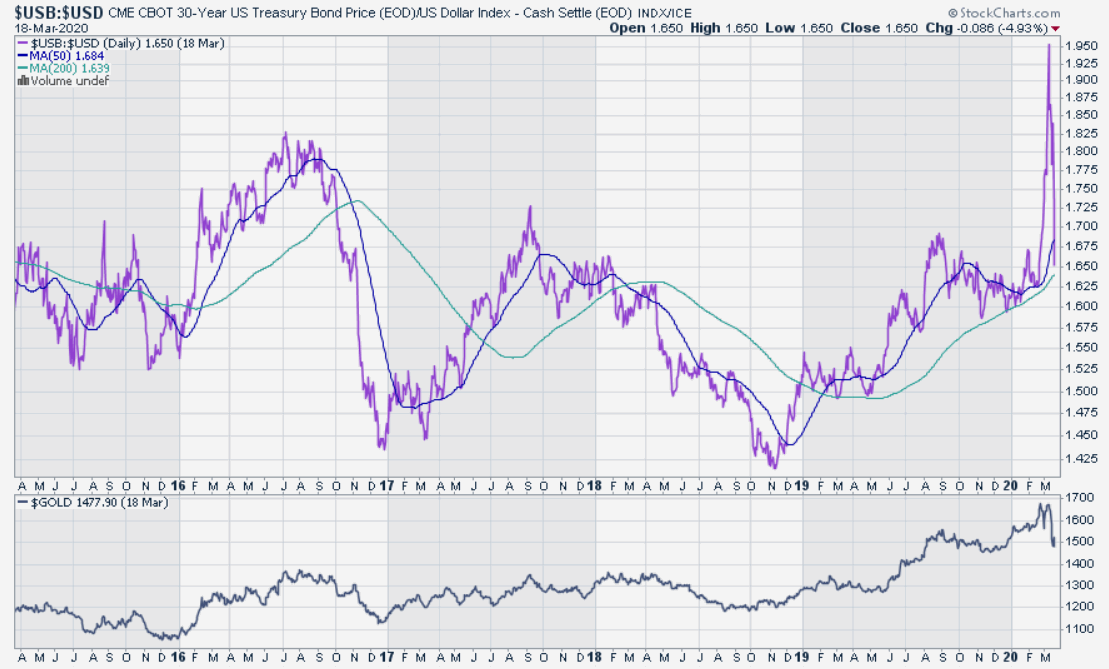Click the $GOLD 1477.90 (18 Mar) legend
The width and height of the screenshot is (1109, 669).
[93, 503]
